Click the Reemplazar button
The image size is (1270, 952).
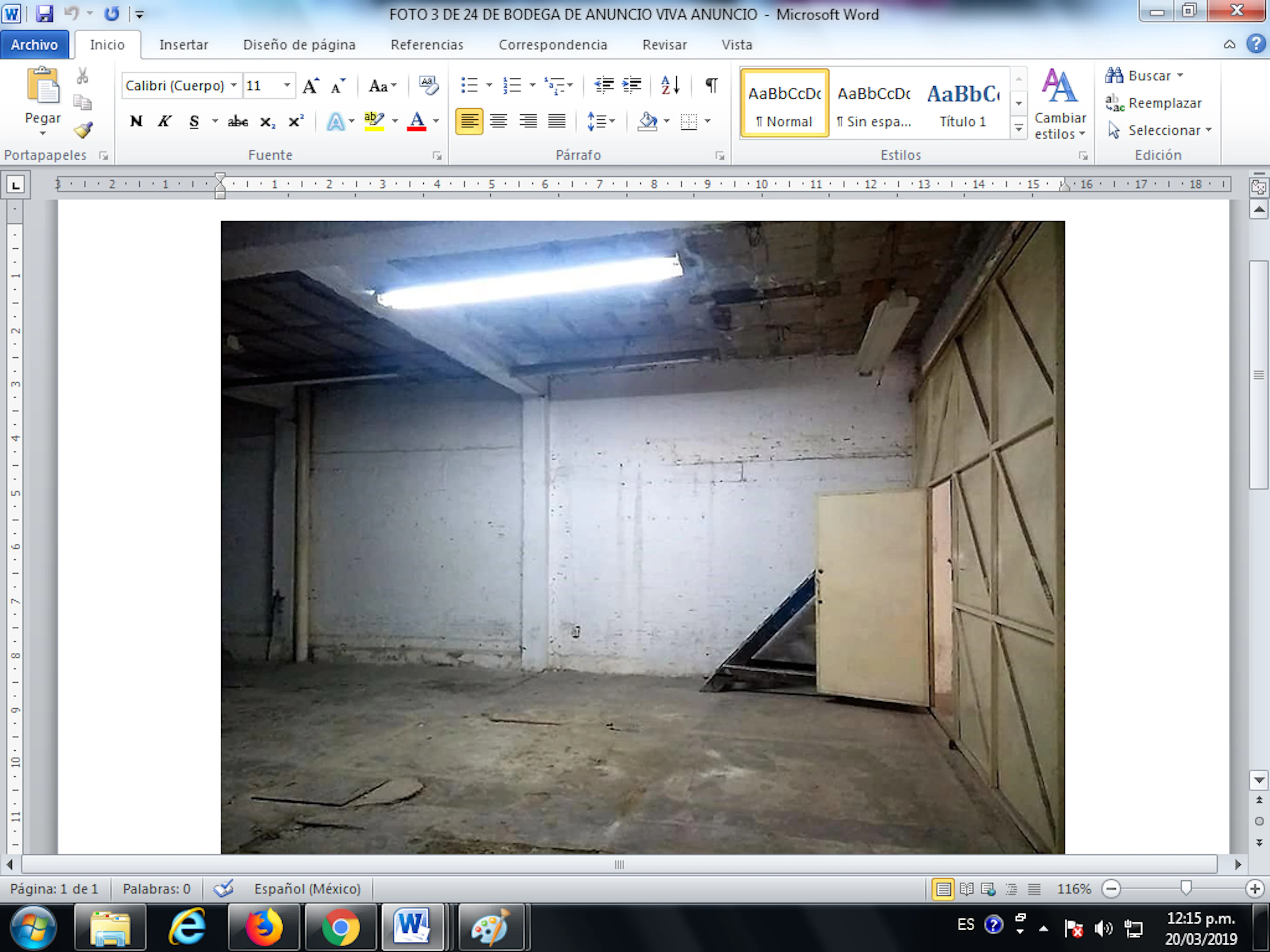[1154, 103]
